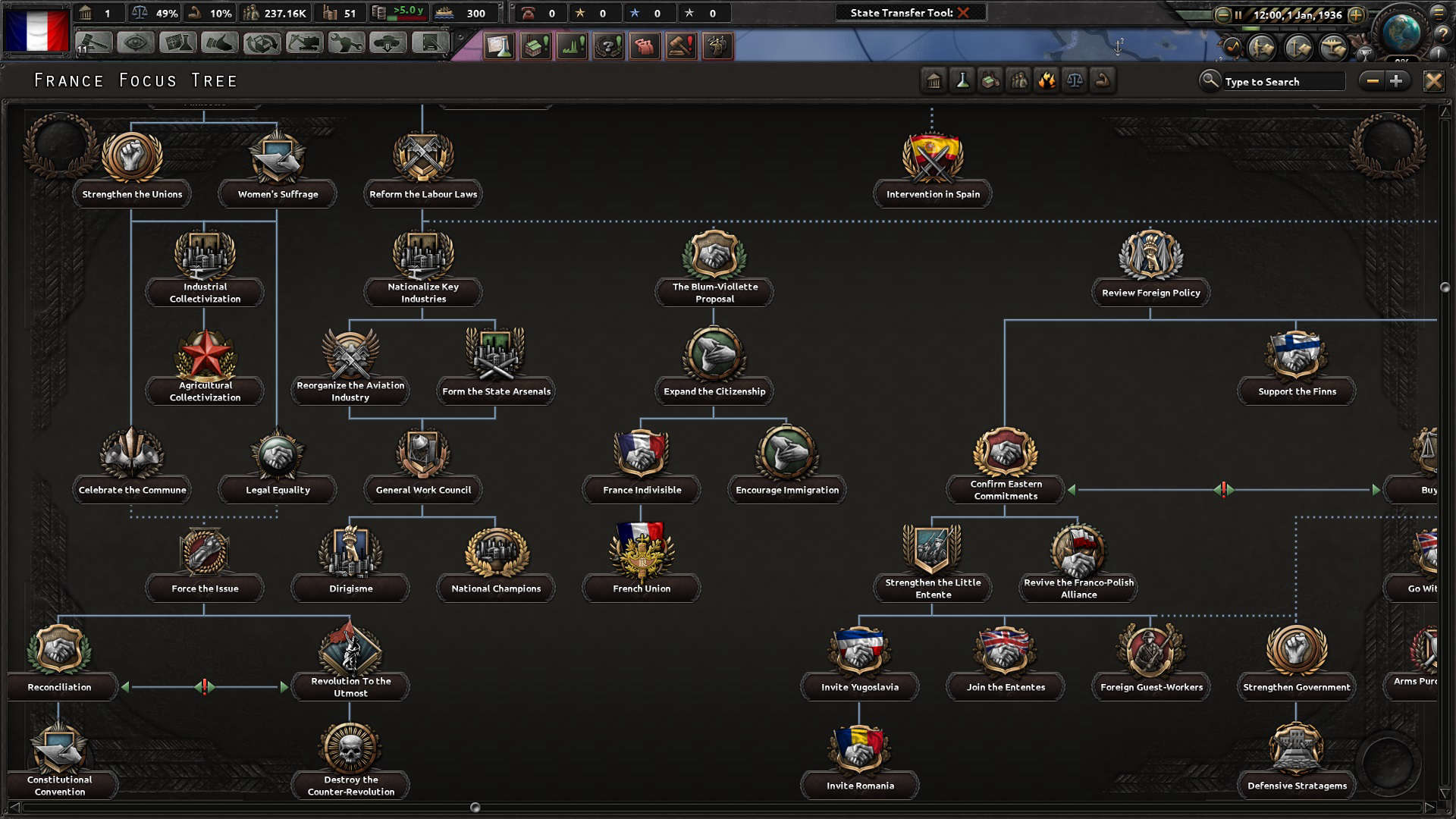This screenshot has width=1456, height=819.
Task: Open the research alert in the top bar
Action: tap(498, 46)
